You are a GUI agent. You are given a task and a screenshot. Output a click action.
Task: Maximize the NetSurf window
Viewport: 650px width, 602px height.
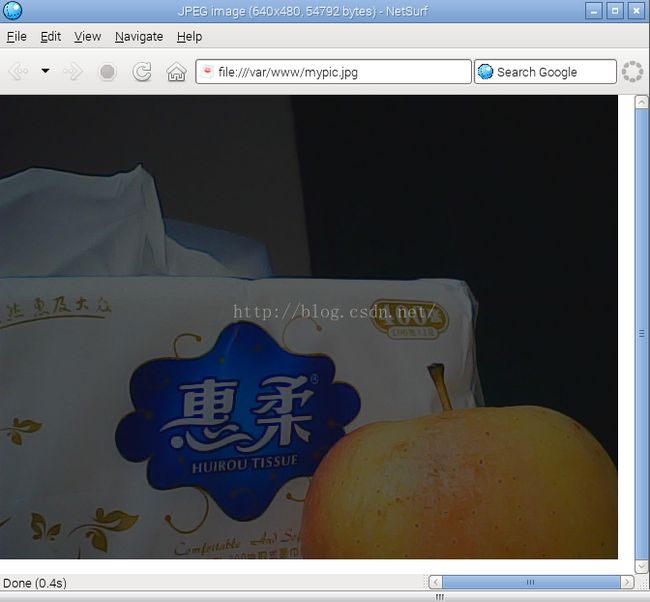pos(615,11)
